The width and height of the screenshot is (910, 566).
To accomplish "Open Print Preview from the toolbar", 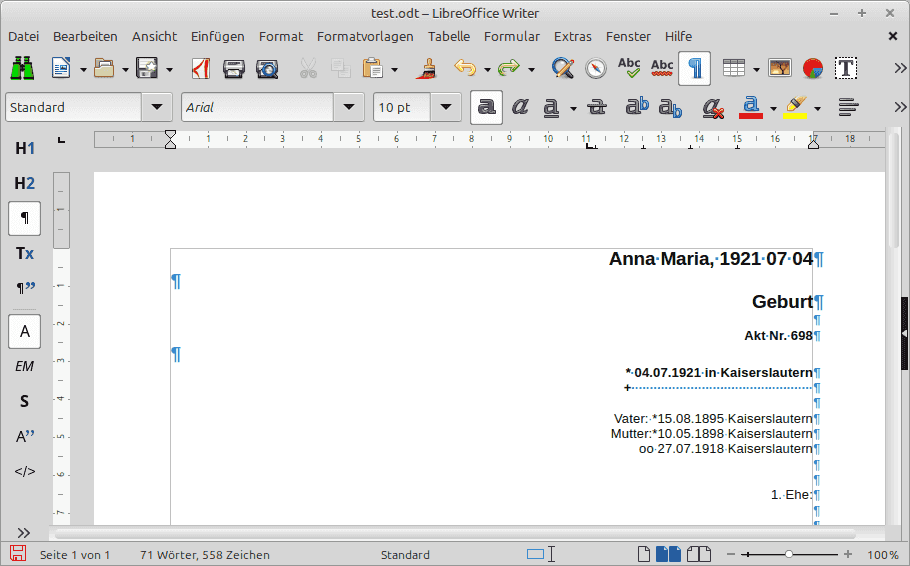I will pyautogui.click(x=267, y=68).
